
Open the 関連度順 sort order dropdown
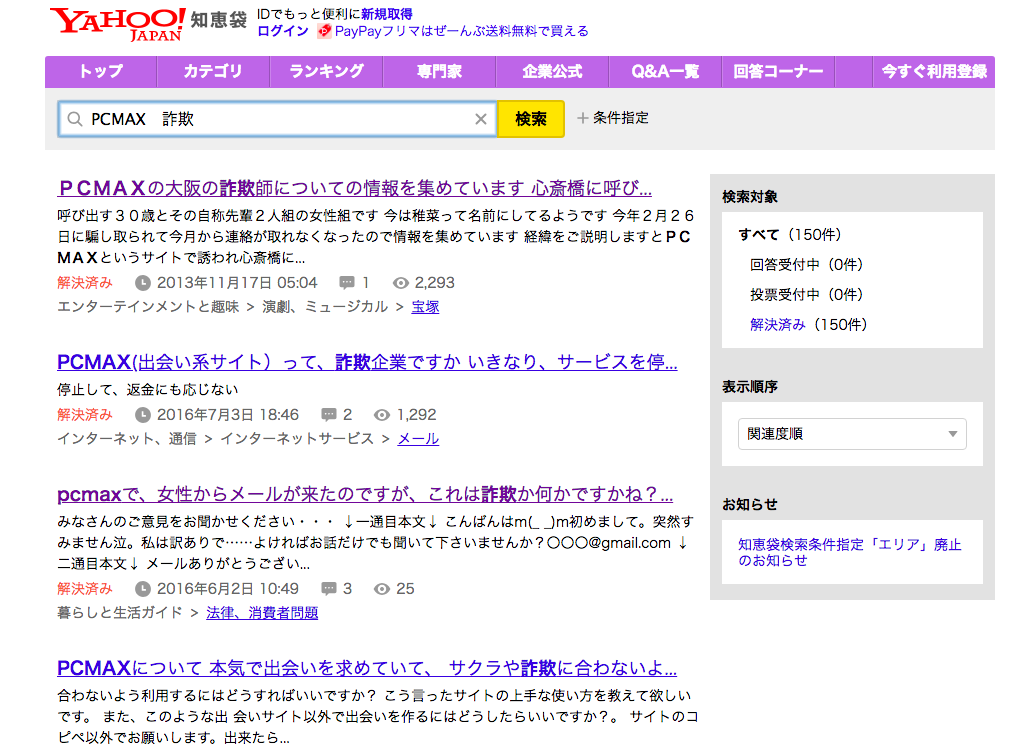click(852, 434)
